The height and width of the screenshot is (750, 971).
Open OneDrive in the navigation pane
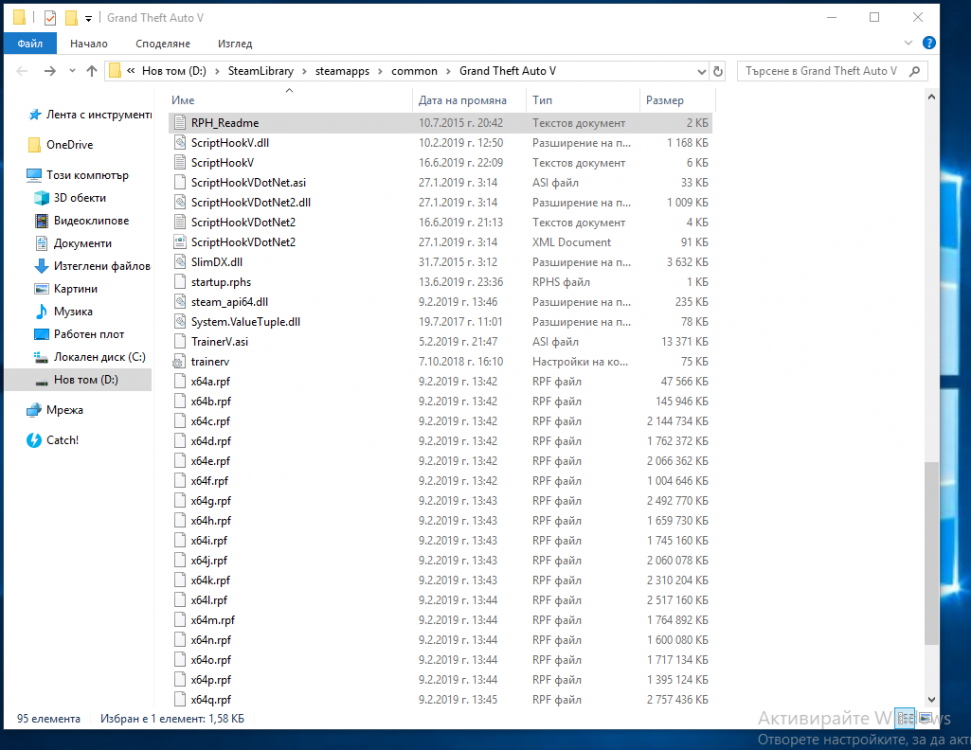69,145
